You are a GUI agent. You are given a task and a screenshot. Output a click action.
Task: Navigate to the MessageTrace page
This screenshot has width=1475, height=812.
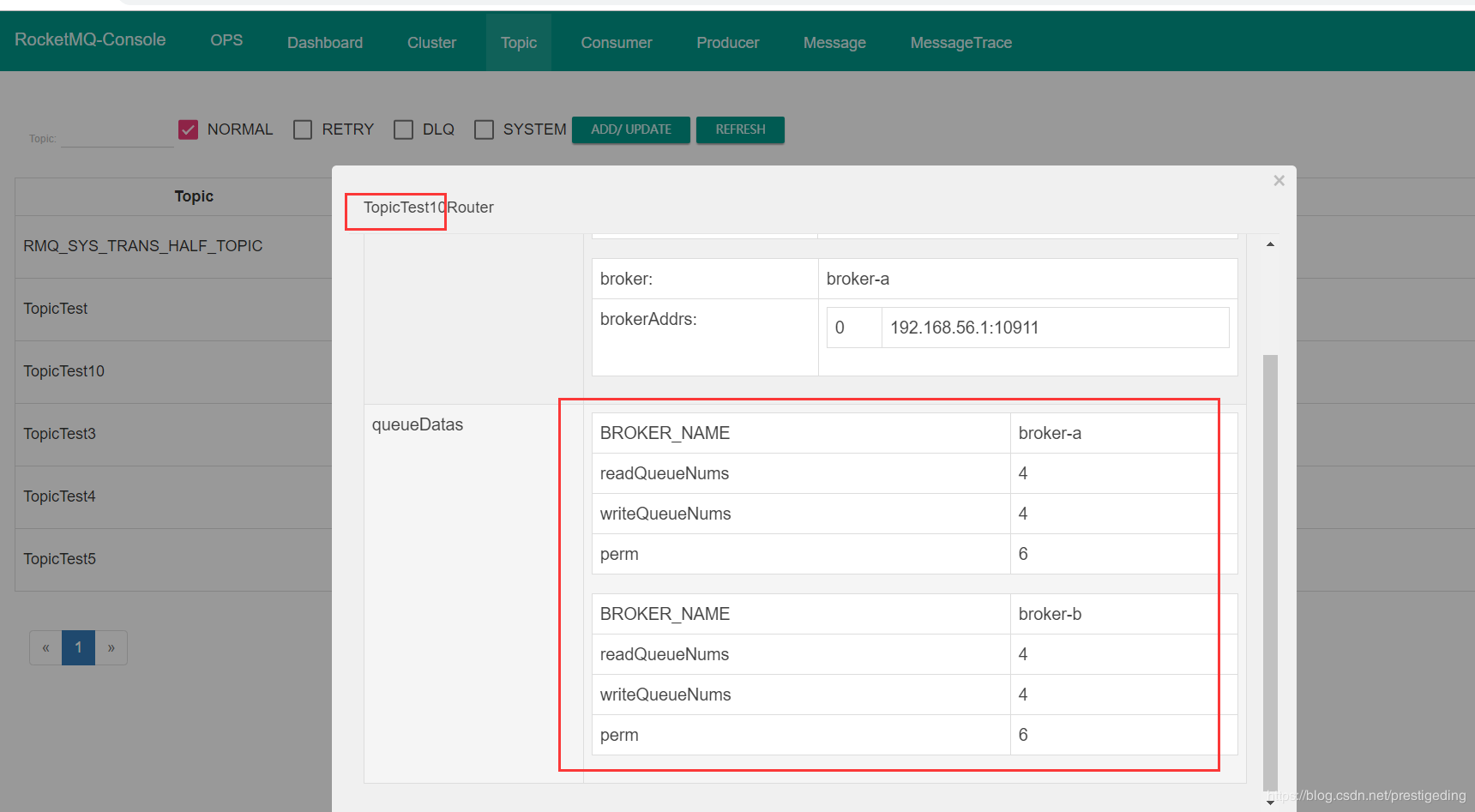[x=960, y=43]
